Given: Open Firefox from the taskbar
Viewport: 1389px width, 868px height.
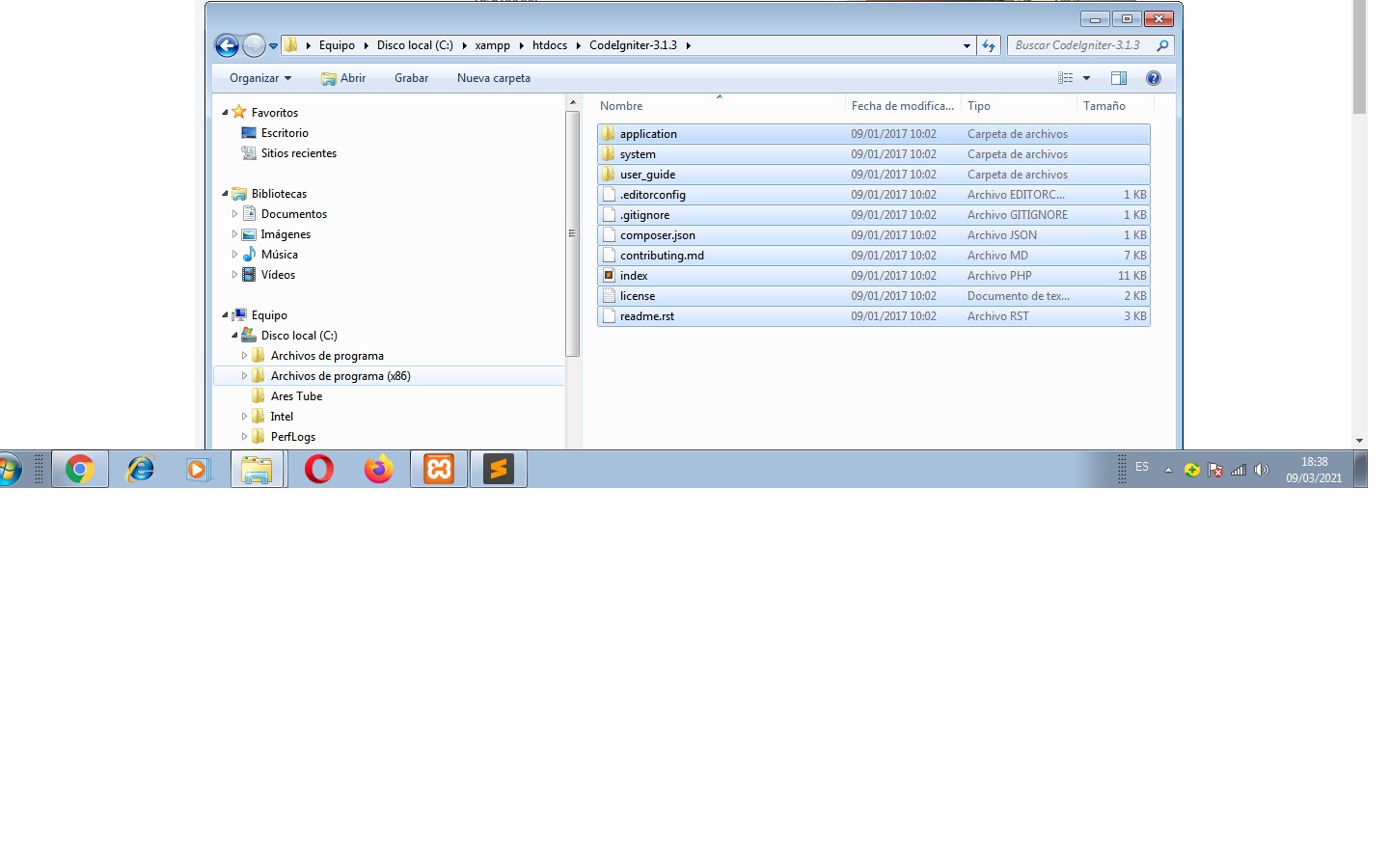Looking at the screenshot, I should click(x=379, y=470).
